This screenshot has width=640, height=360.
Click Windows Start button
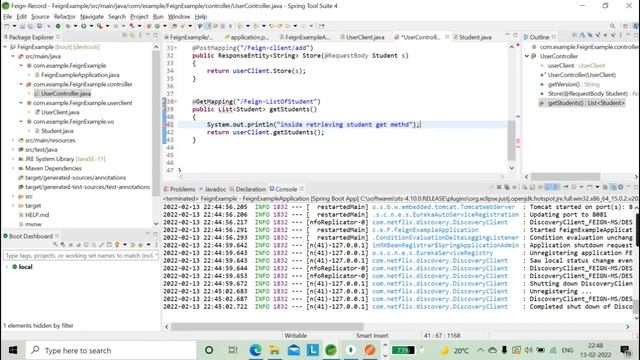[13, 350]
